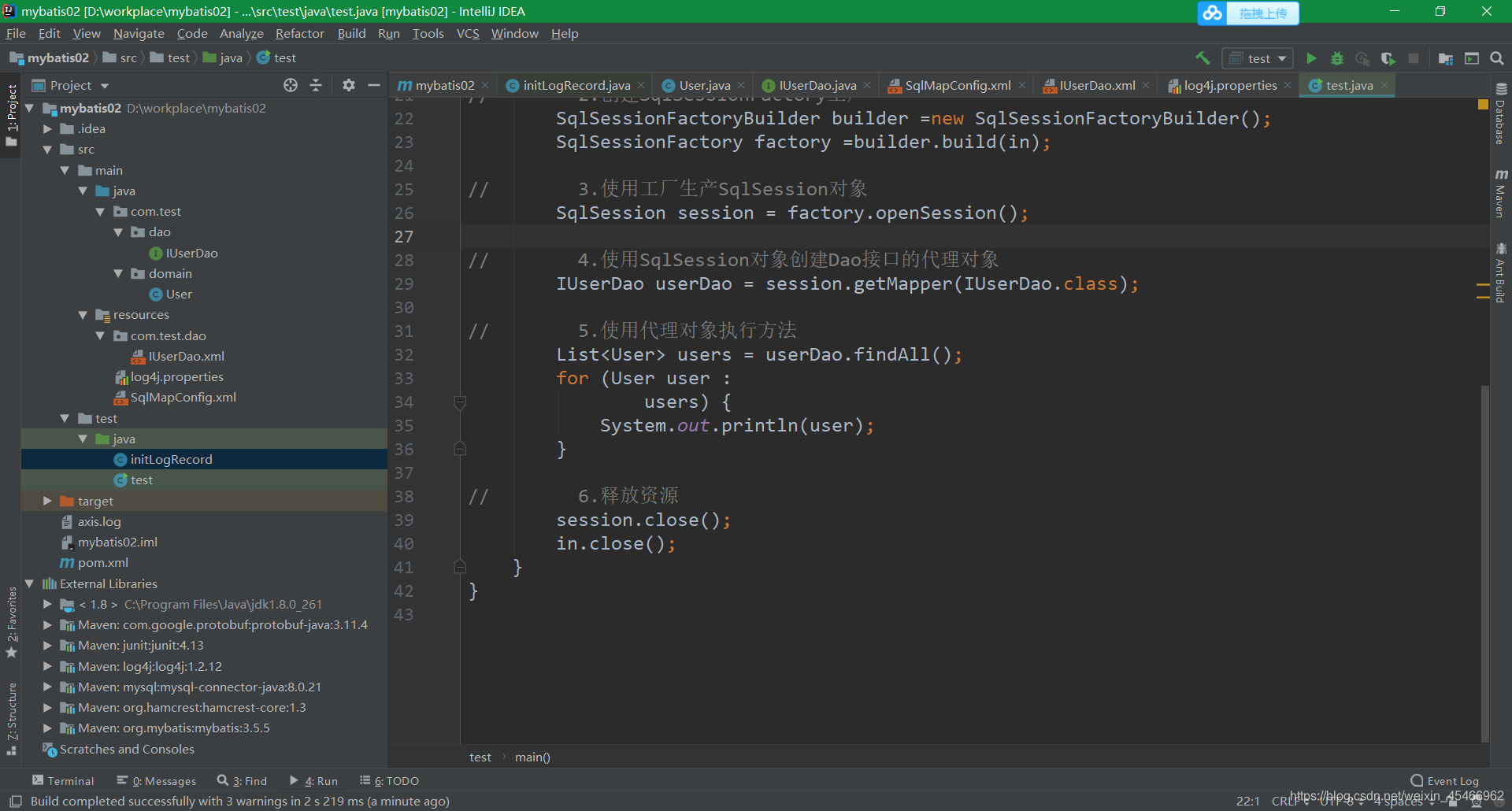Click the 22:1 cursor position in status bar
The image size is (1512, 811).
click(x=1247, y=801)
